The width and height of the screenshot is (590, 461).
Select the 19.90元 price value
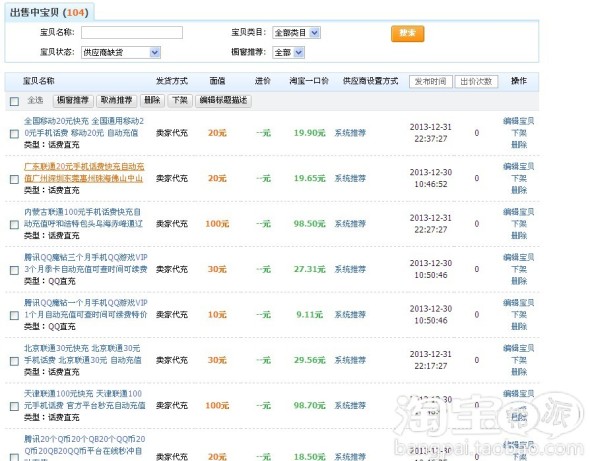pos(309,133)
